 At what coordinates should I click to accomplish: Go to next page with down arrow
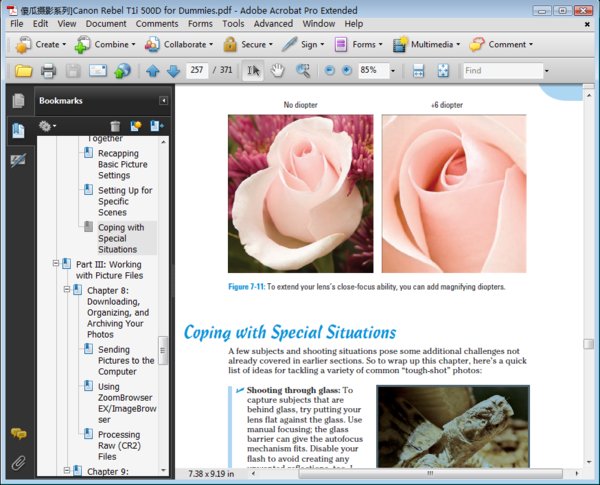(173, 71)
